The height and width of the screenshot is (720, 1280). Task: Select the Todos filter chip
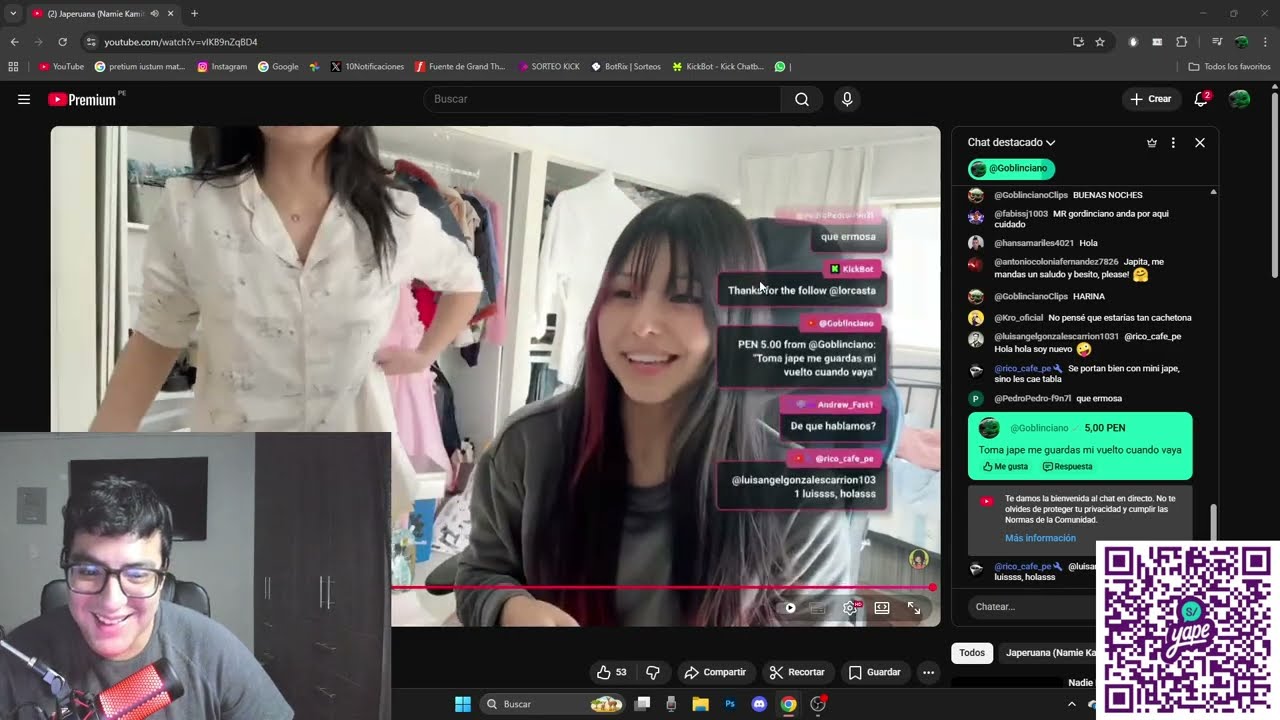point(972,653)
